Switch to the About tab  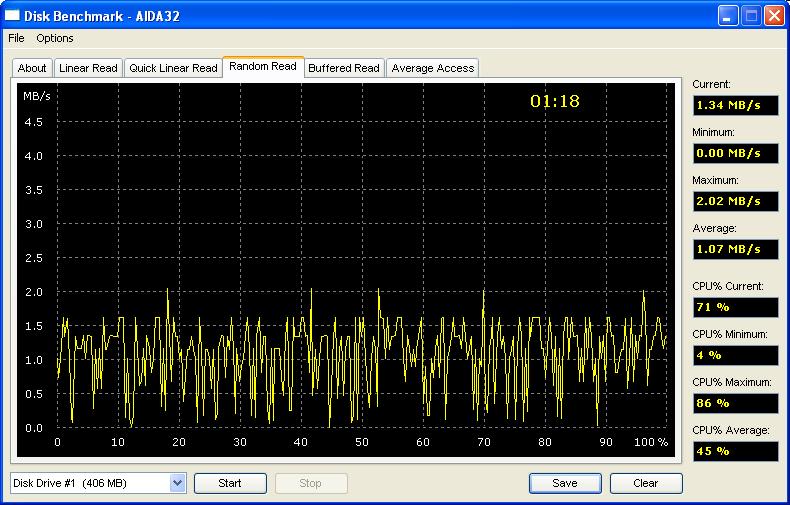tap(32, 68)
